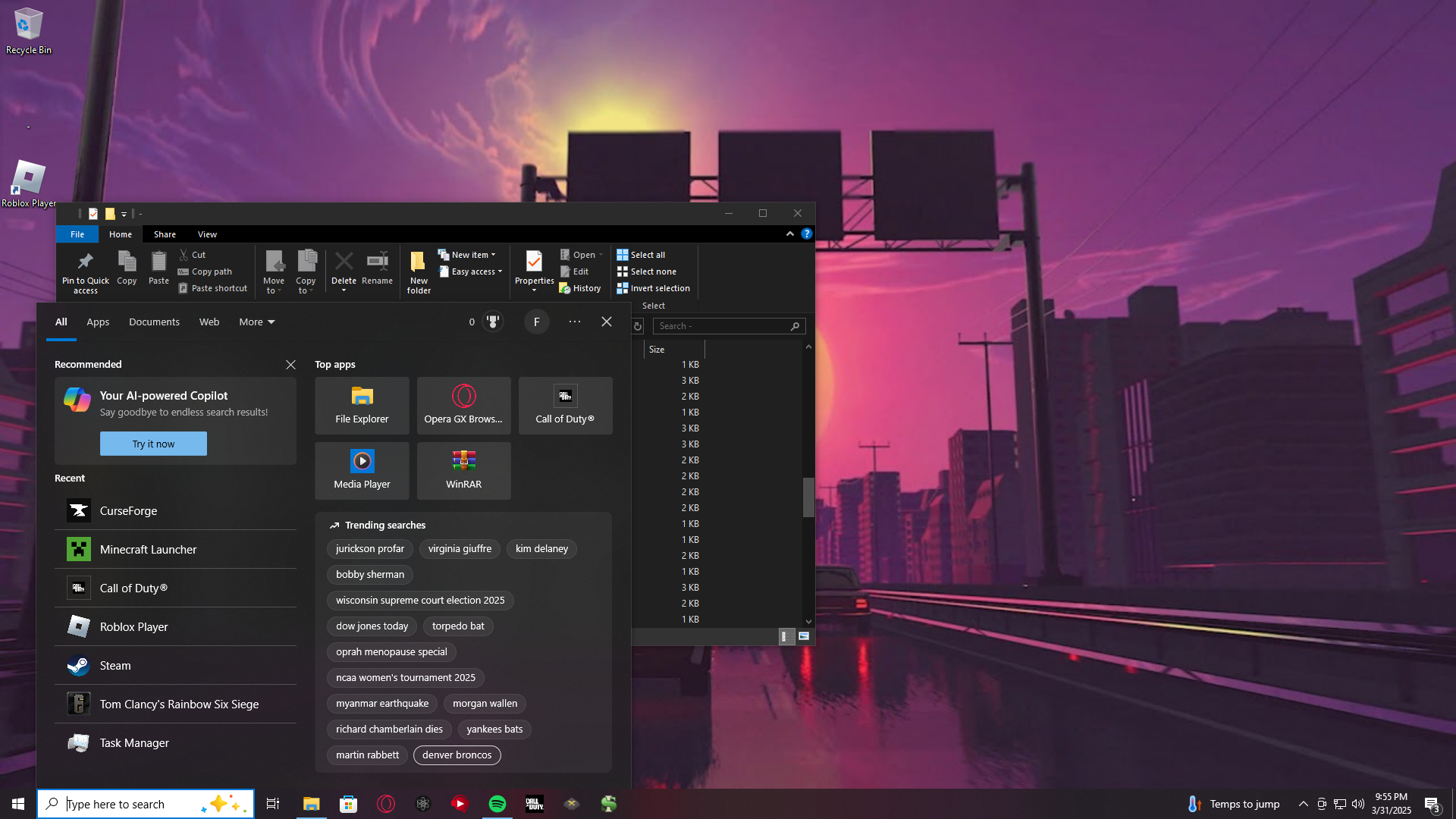Click the Pin to Quick access icon

click(85, 262)
